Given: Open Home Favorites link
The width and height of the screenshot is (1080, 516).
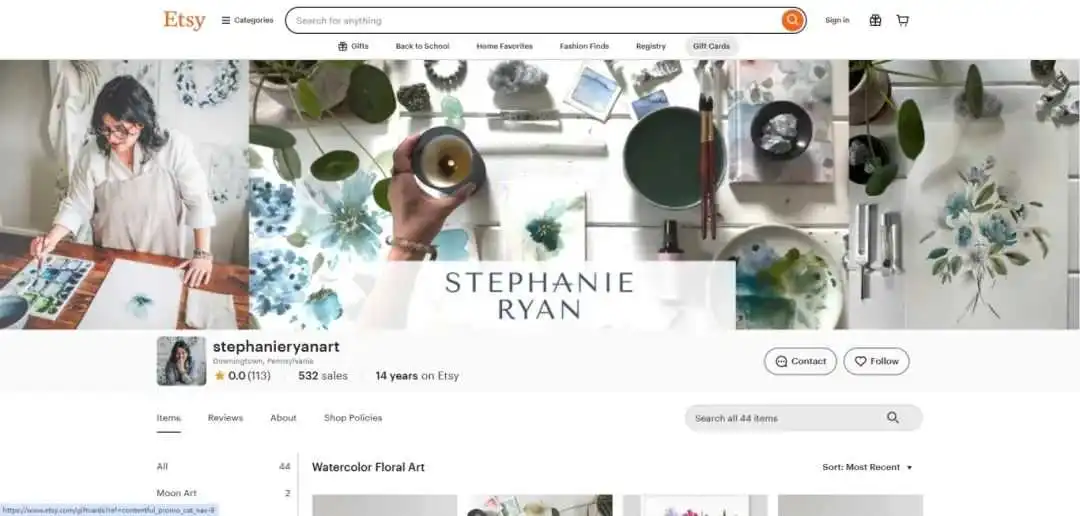Looking at the screenshot, I should coord(504,46).
